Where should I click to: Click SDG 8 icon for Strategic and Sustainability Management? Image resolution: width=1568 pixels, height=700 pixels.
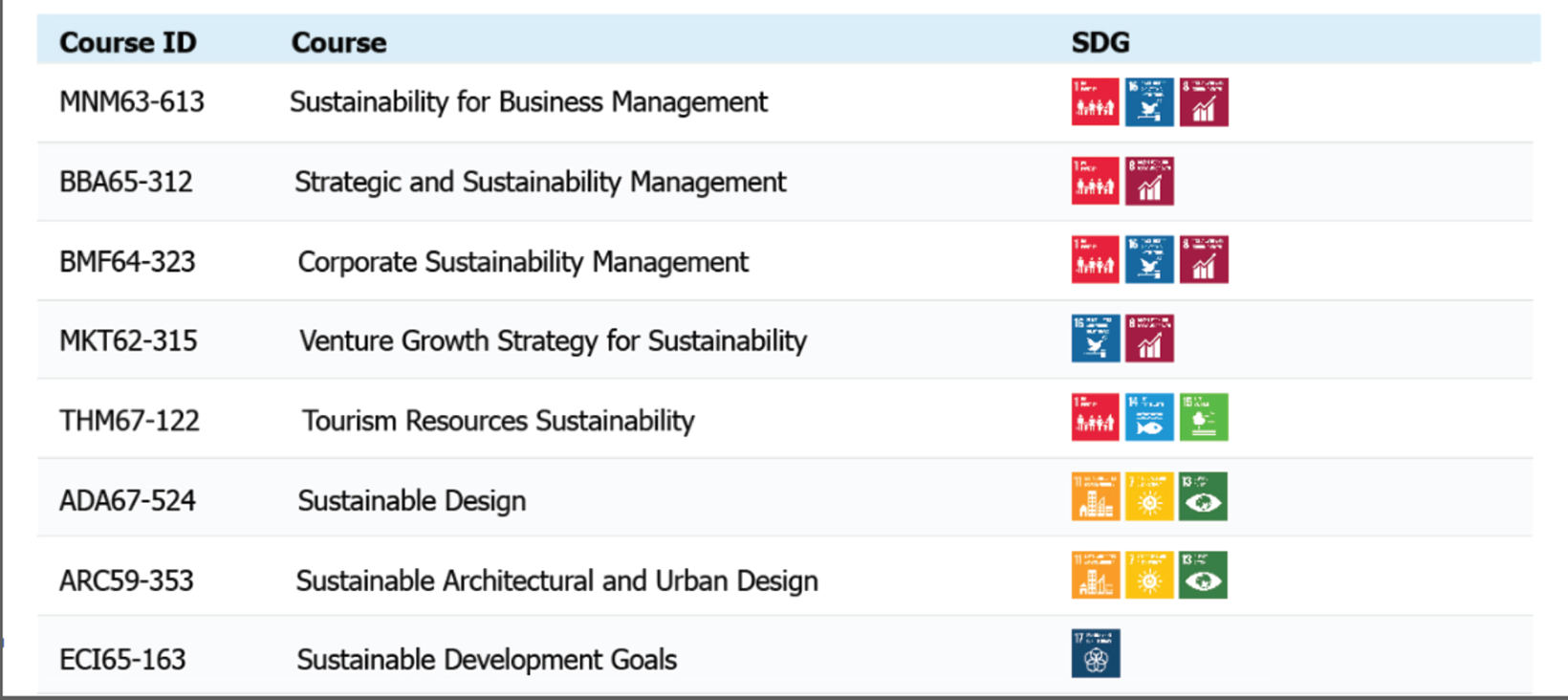pos(1149,182)
